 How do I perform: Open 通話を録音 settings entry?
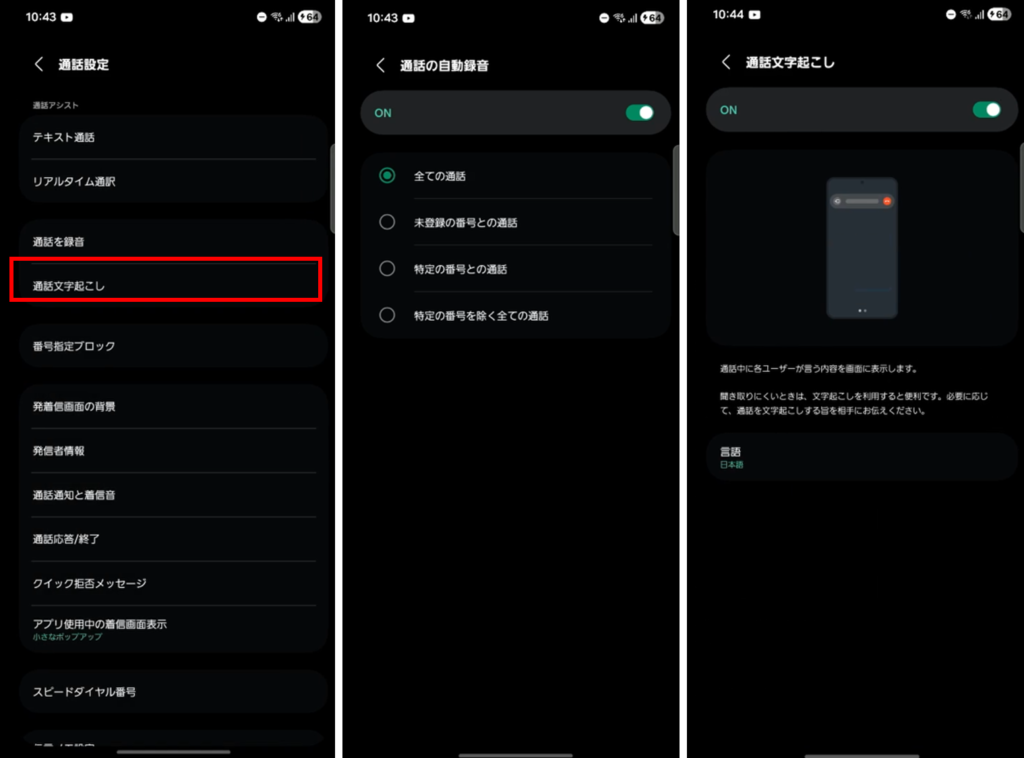pos(173,242)
